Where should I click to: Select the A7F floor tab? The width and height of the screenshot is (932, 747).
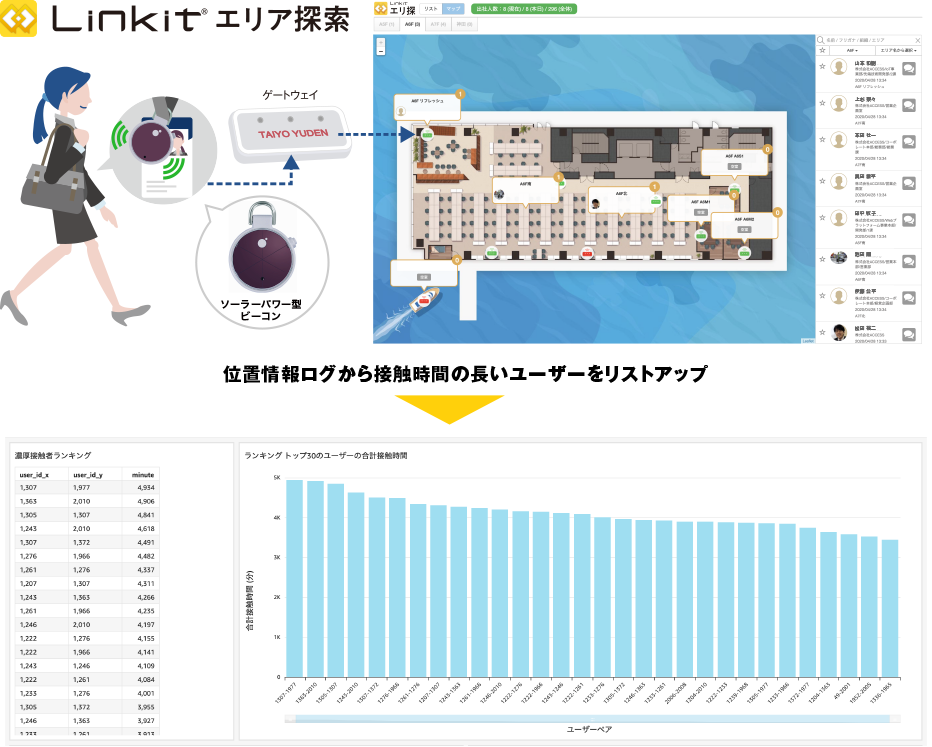(x=439, y=24)
